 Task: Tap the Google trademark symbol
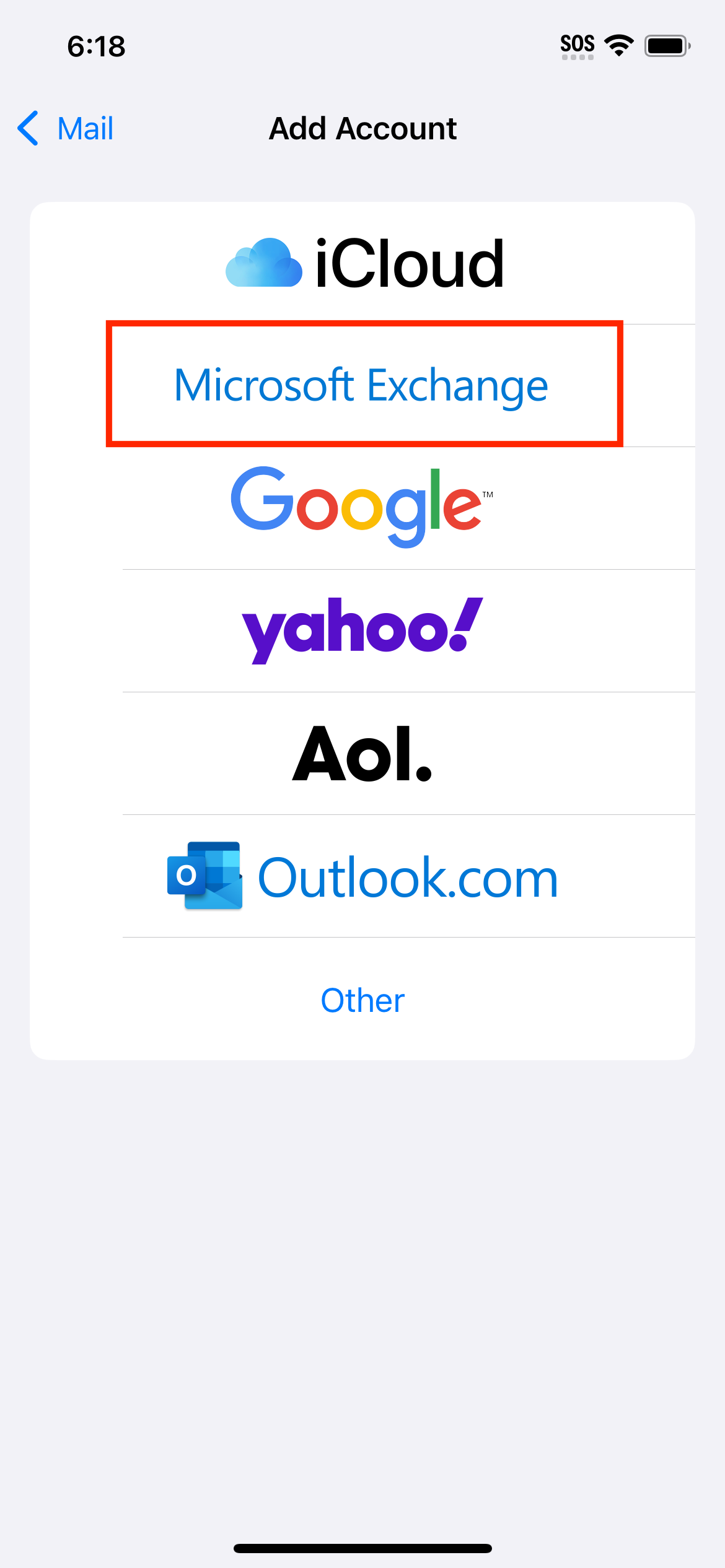(488, 494)
